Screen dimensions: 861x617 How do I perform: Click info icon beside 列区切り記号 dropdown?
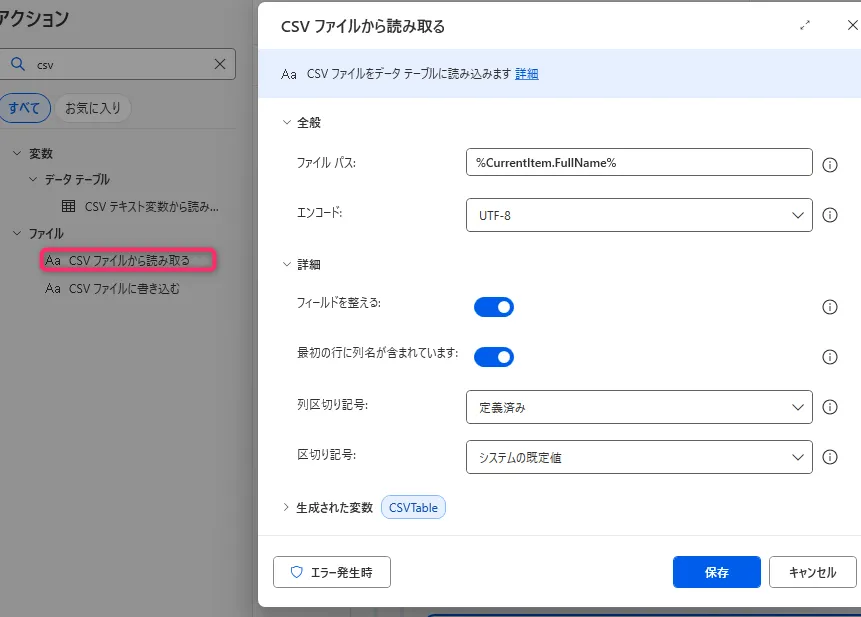pos(829,407)
